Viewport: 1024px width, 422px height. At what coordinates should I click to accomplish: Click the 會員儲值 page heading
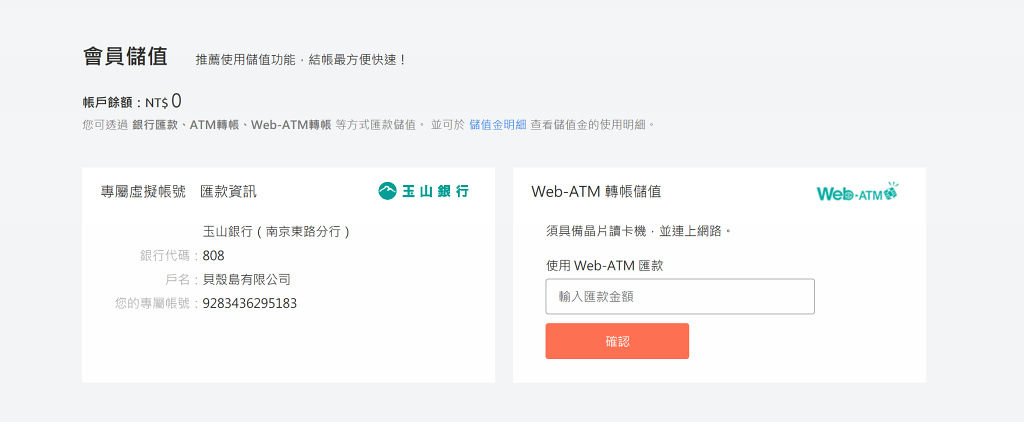pos(125,57)
